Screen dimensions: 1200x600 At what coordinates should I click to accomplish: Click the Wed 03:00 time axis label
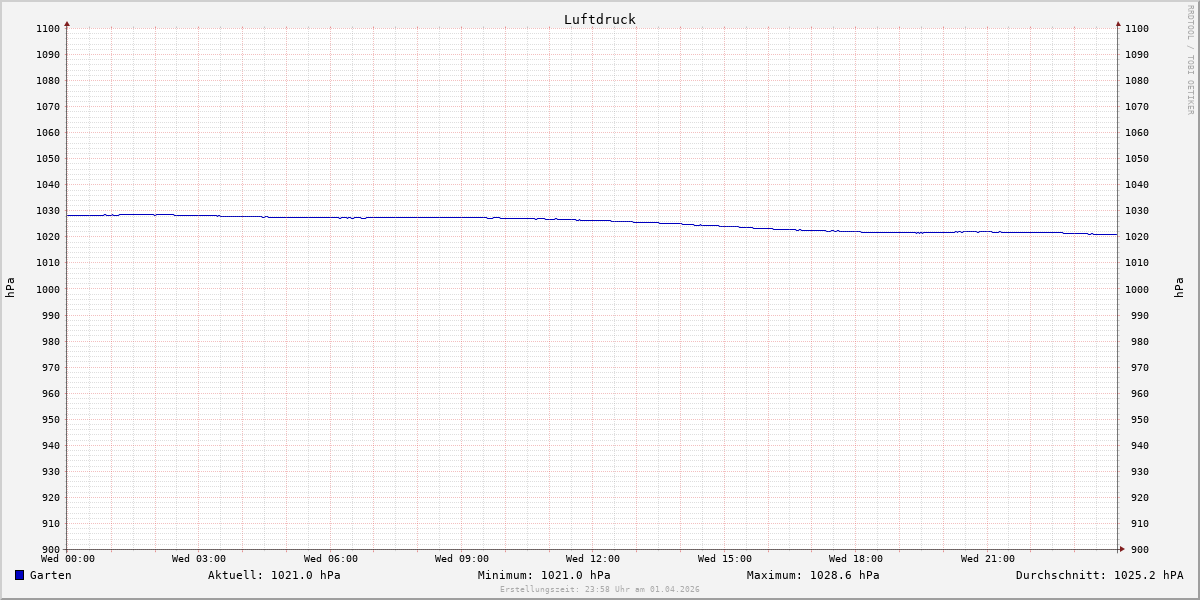click(199, 559)
